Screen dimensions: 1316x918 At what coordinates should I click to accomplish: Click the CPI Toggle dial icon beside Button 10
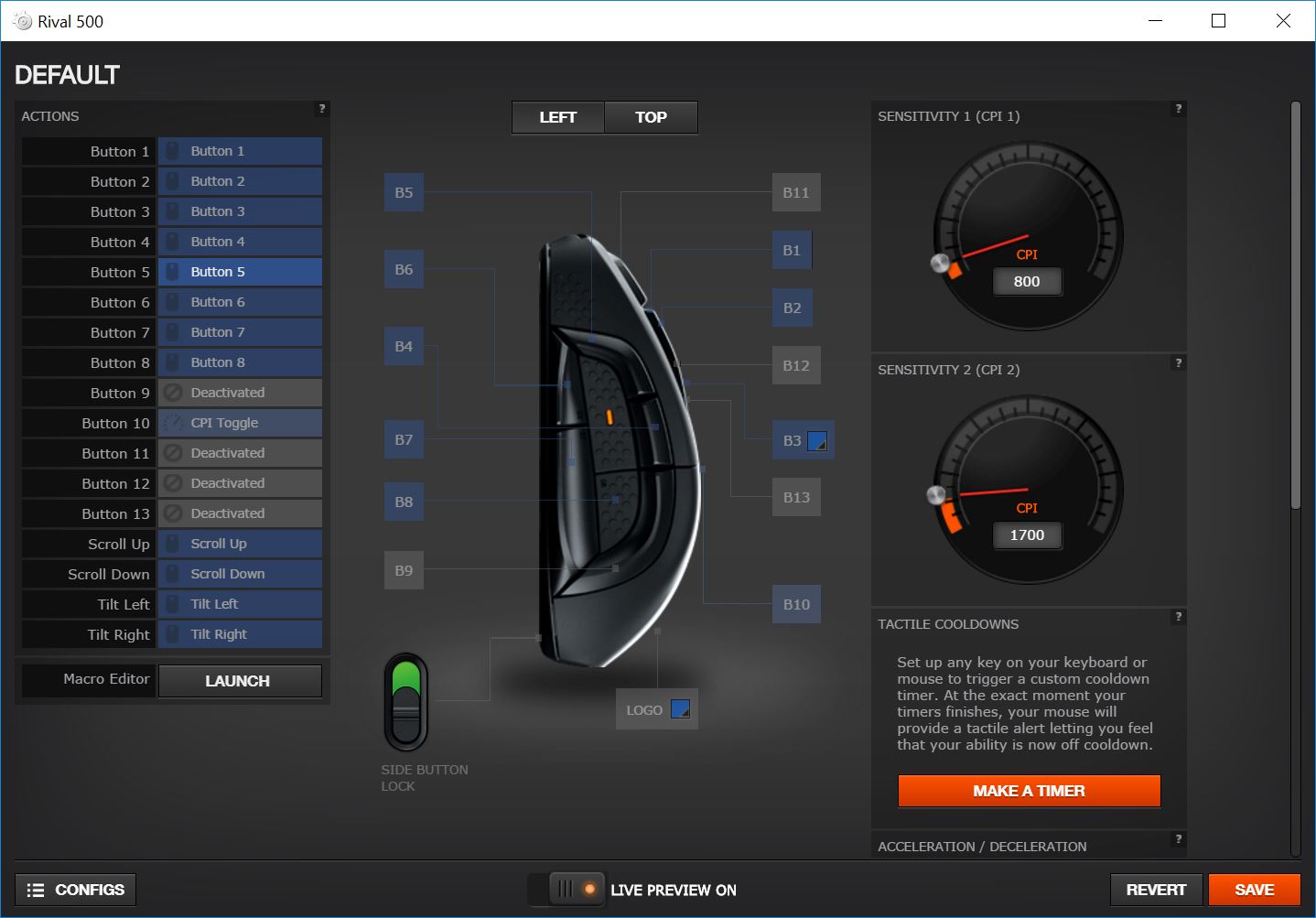coord(171,423)
